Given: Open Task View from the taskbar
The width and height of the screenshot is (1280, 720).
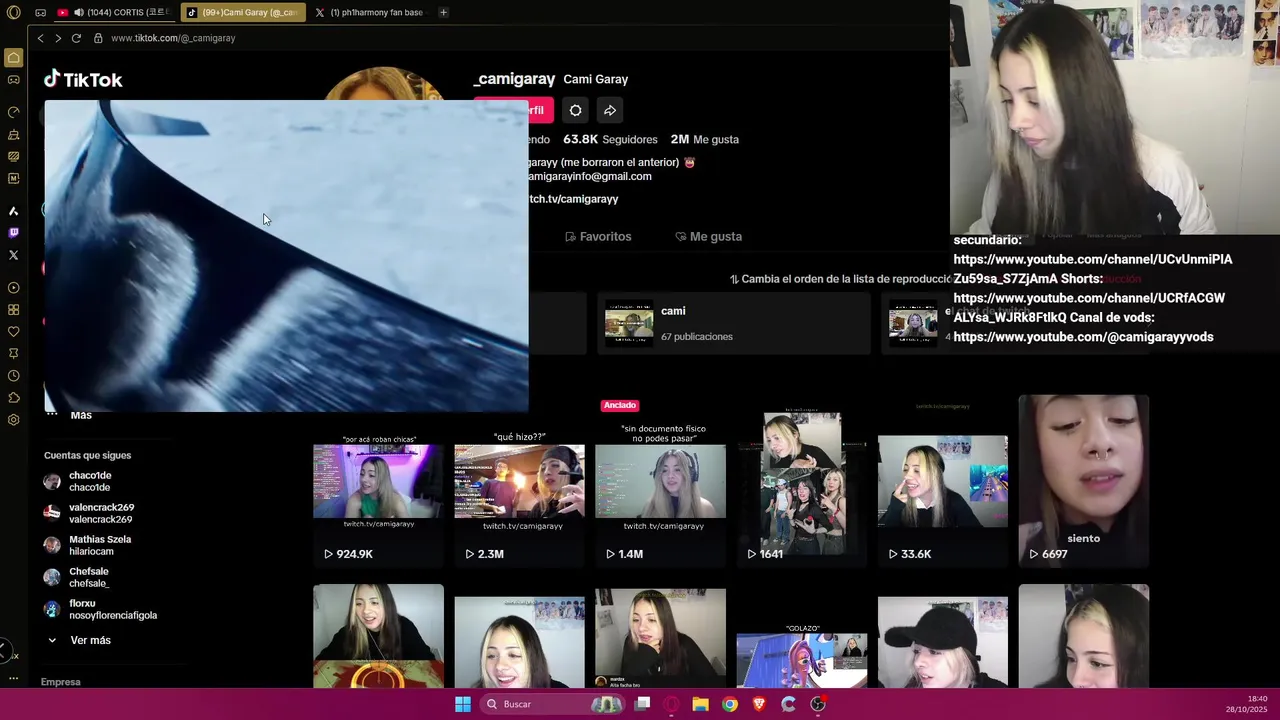Looking at the screenshot, I should point(643,704).
